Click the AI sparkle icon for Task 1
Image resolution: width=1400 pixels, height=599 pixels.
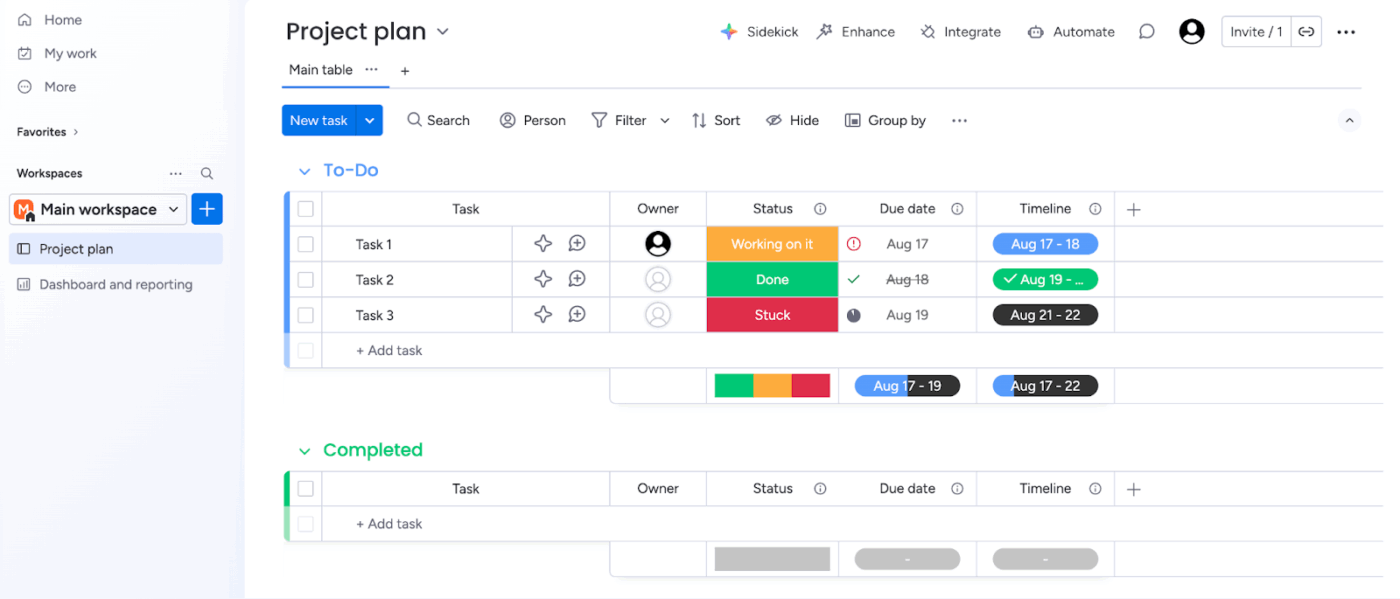coord(543,243)
